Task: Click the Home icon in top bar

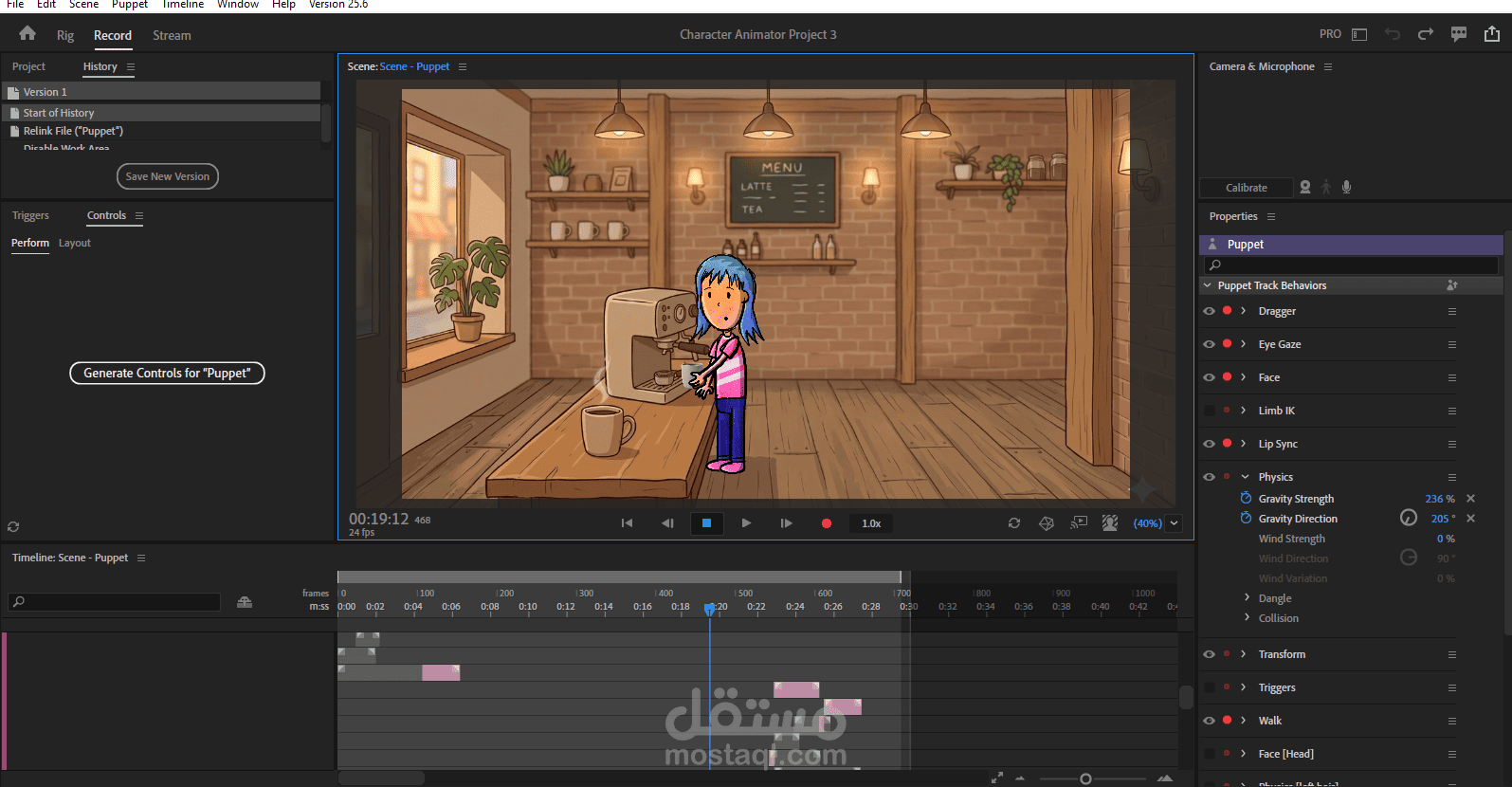Action: point(27,34)
